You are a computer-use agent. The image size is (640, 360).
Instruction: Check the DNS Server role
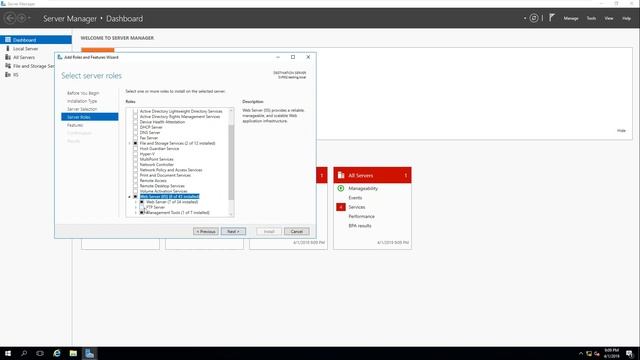135,132
